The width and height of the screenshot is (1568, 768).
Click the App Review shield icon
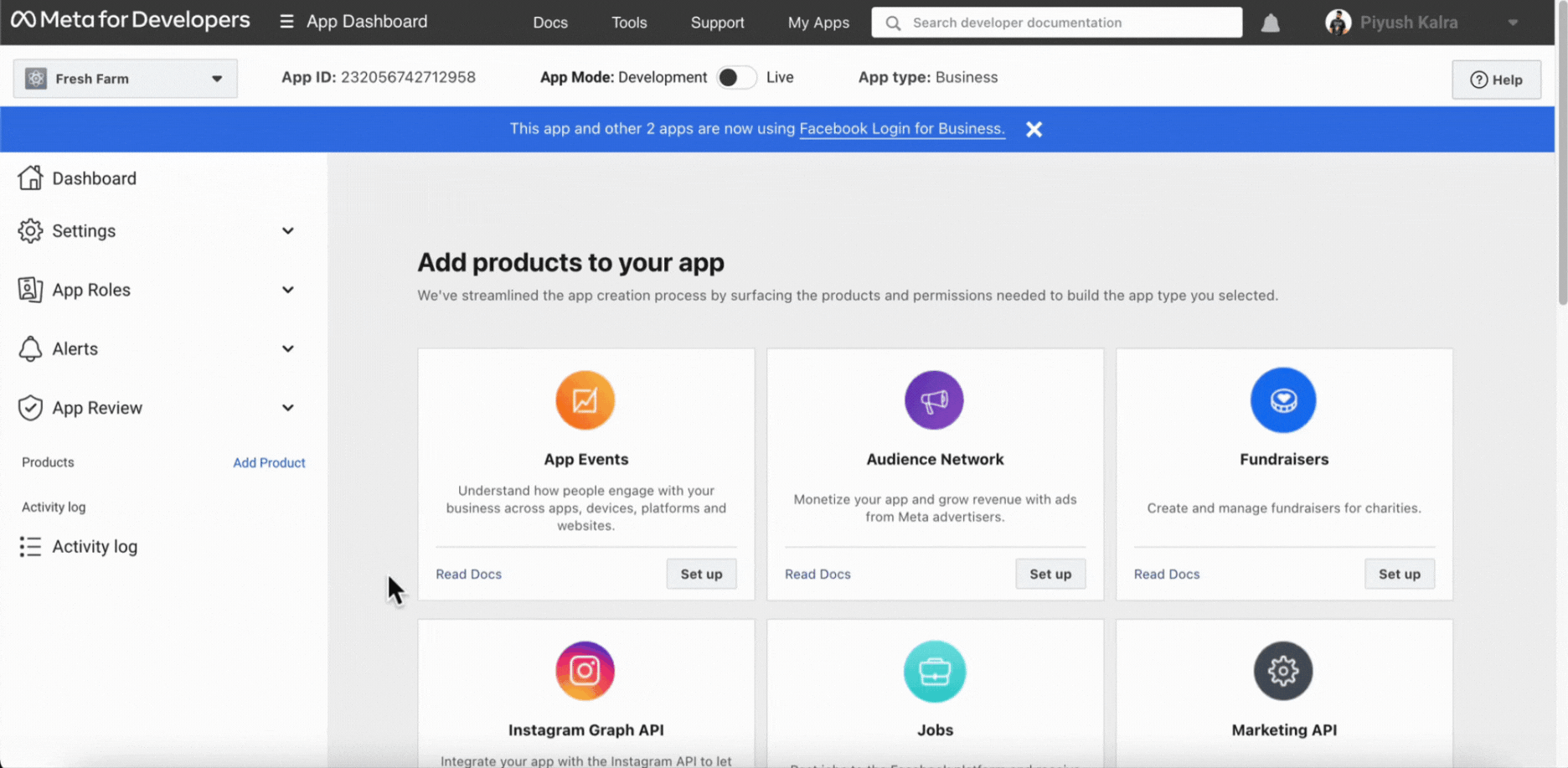[x=30, y=408]
